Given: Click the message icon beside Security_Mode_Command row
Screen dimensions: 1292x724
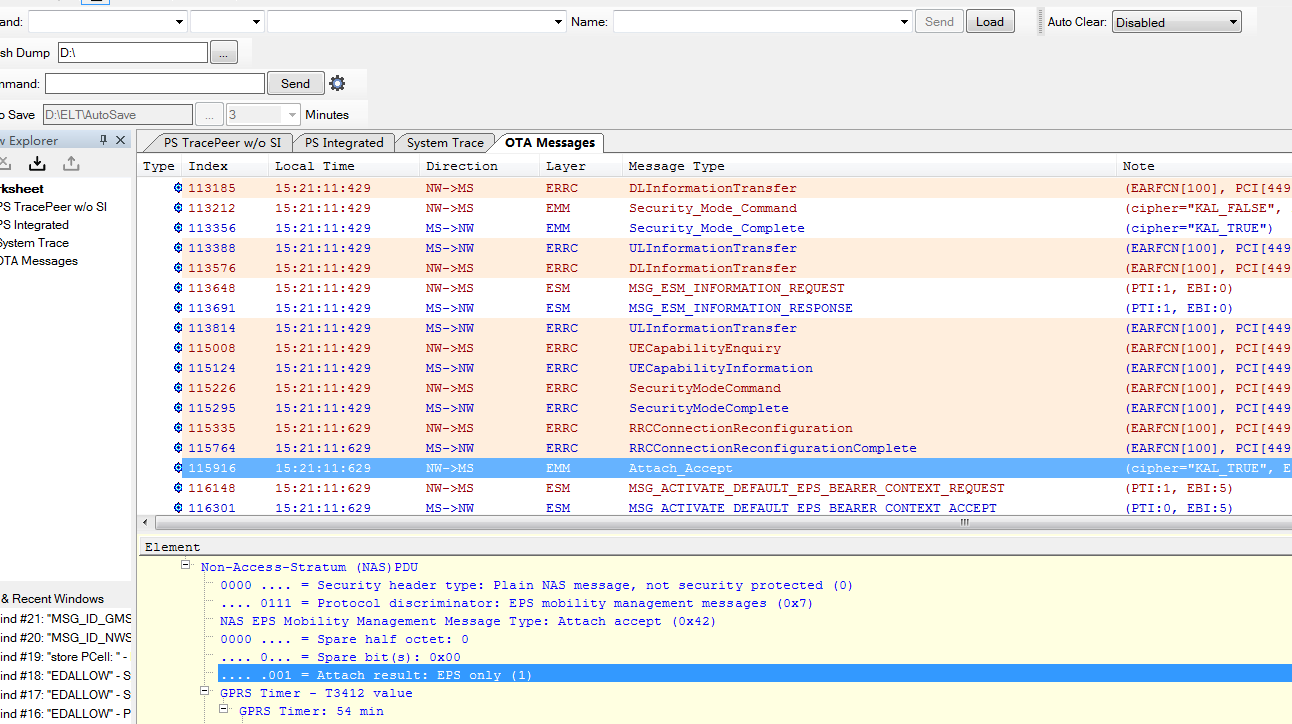Looking at the screenshot, I should coord(177,208).
